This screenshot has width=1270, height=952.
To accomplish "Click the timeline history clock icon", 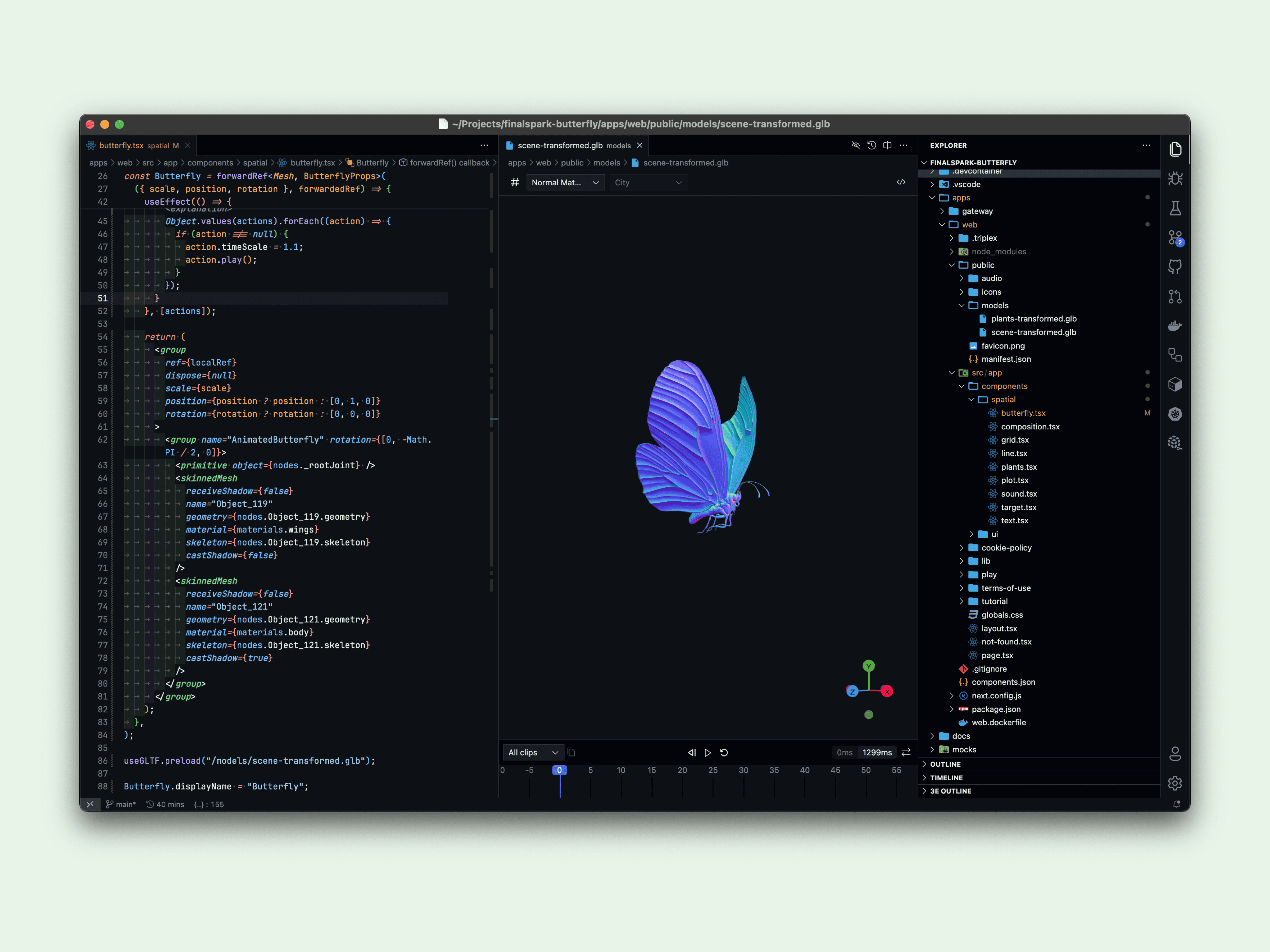I will point(872,145).
